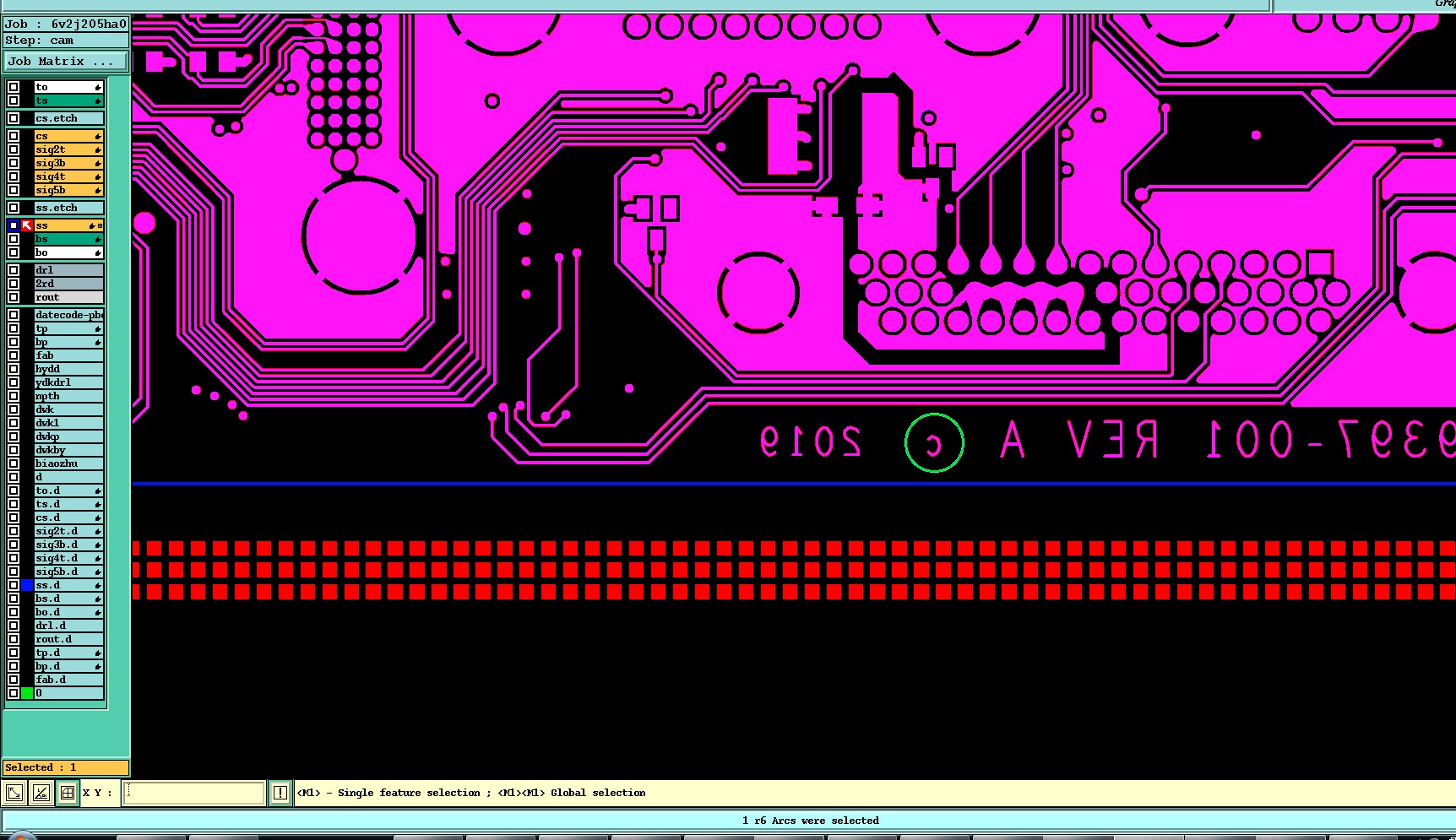1456x840 pixels.
Task: Select the fab.d layer name
Action: tap(68, 680)
